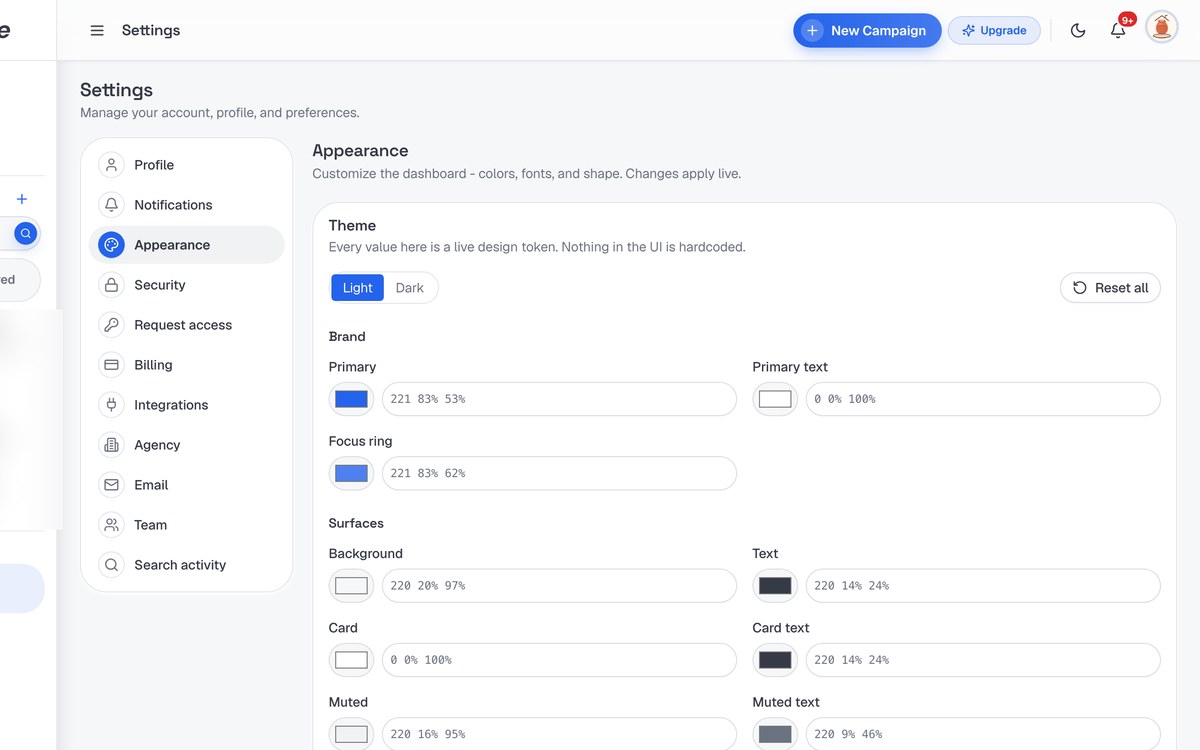Click the blue search icon at left edge
This screenshot has width=1200, height=750.
(x=26, y=233)
